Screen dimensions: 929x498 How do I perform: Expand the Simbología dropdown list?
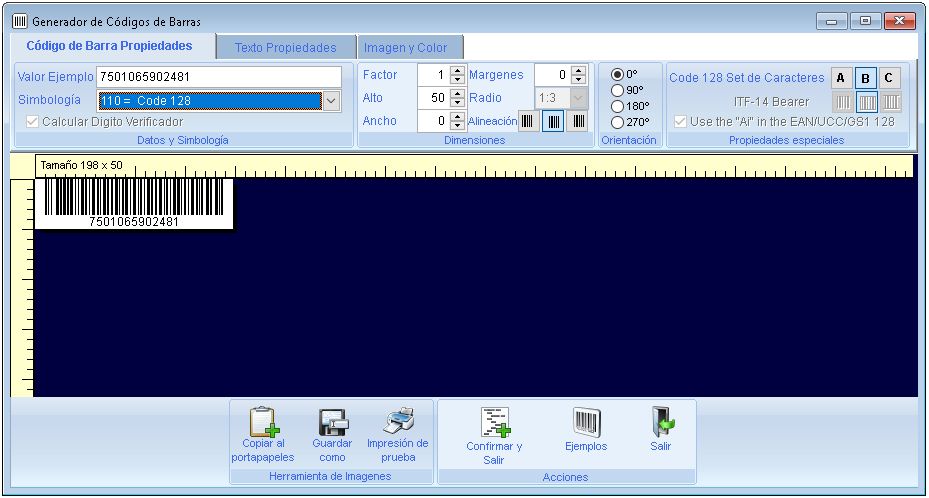pyautogui.click(x=332, y=100)
